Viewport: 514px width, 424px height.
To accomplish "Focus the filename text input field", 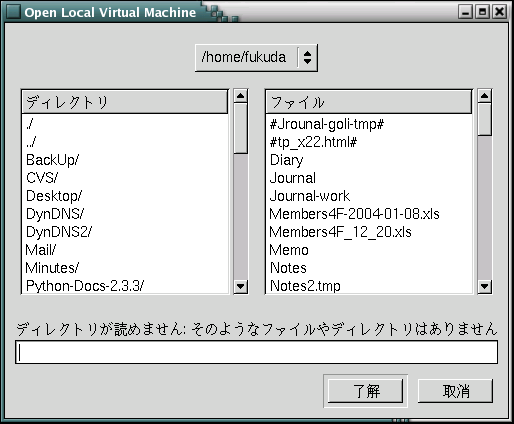I will pyautogui.click(x=256, y=352).
